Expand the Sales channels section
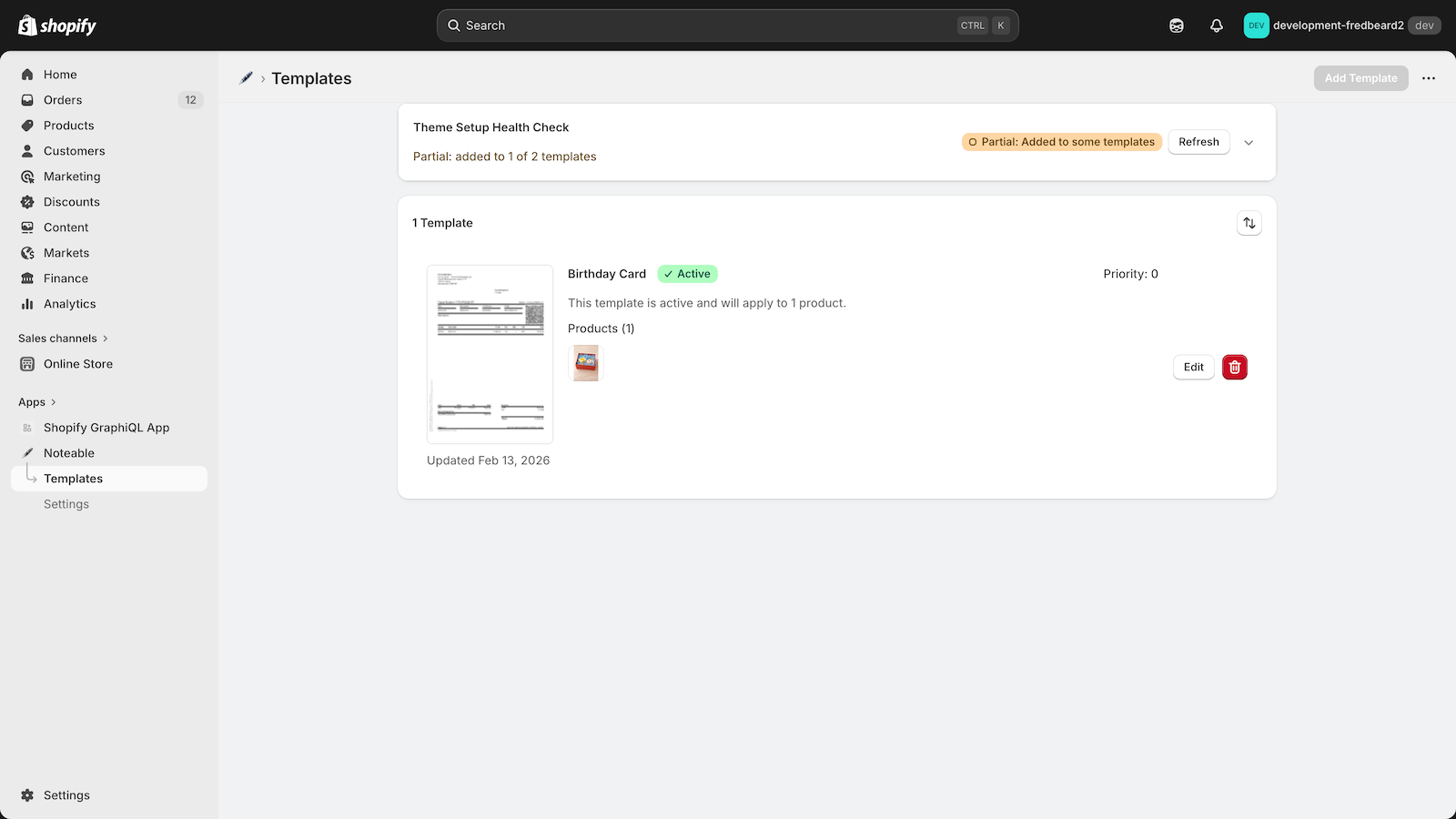Screen dimensions: 1456x819 click(x=62, y=338)
